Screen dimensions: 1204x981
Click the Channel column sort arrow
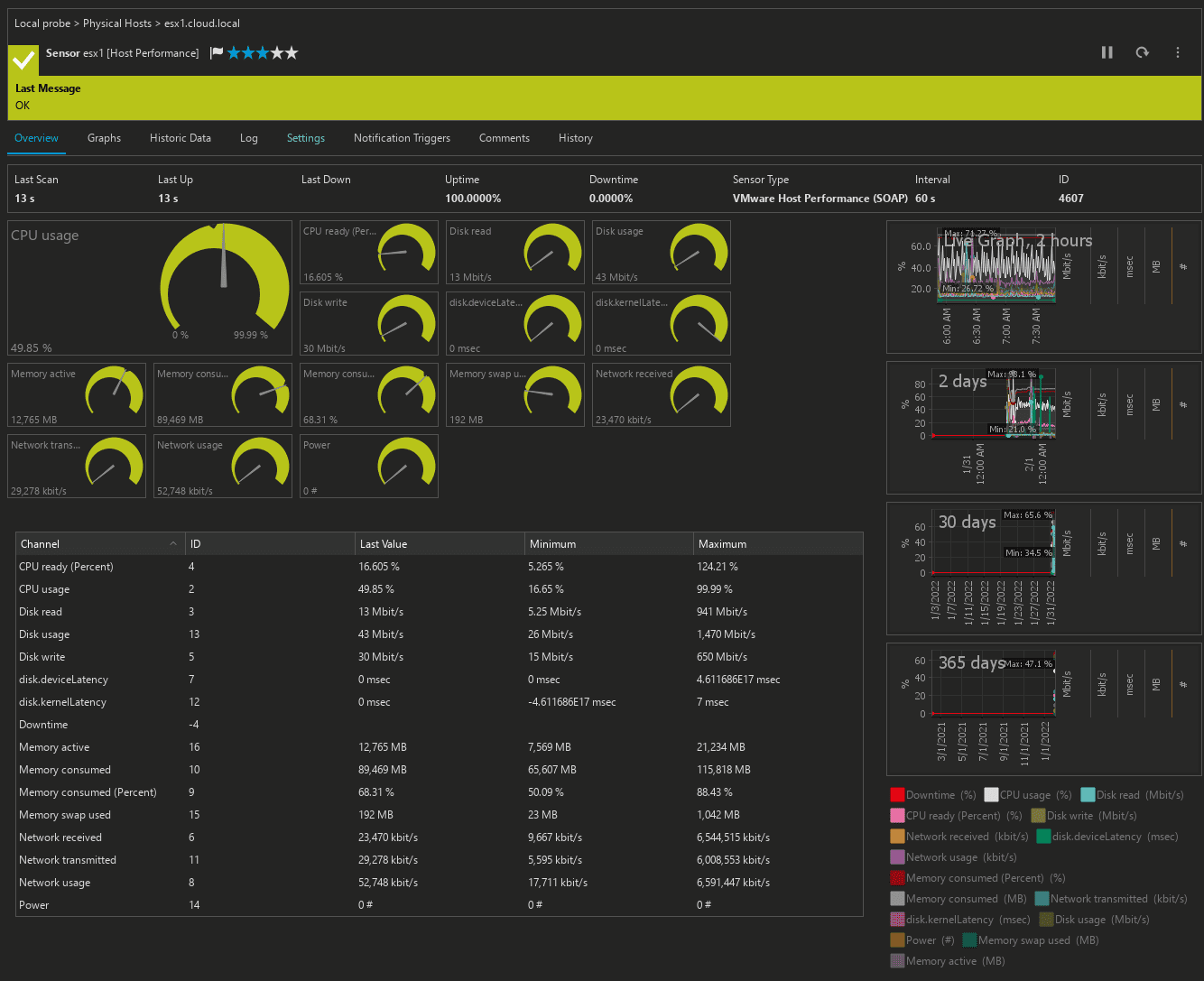pyautogui.click(x=173, y=544)
